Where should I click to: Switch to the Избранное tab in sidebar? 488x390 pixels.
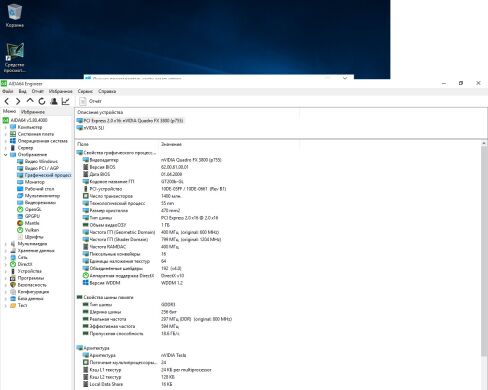click(x=33, y=112)
